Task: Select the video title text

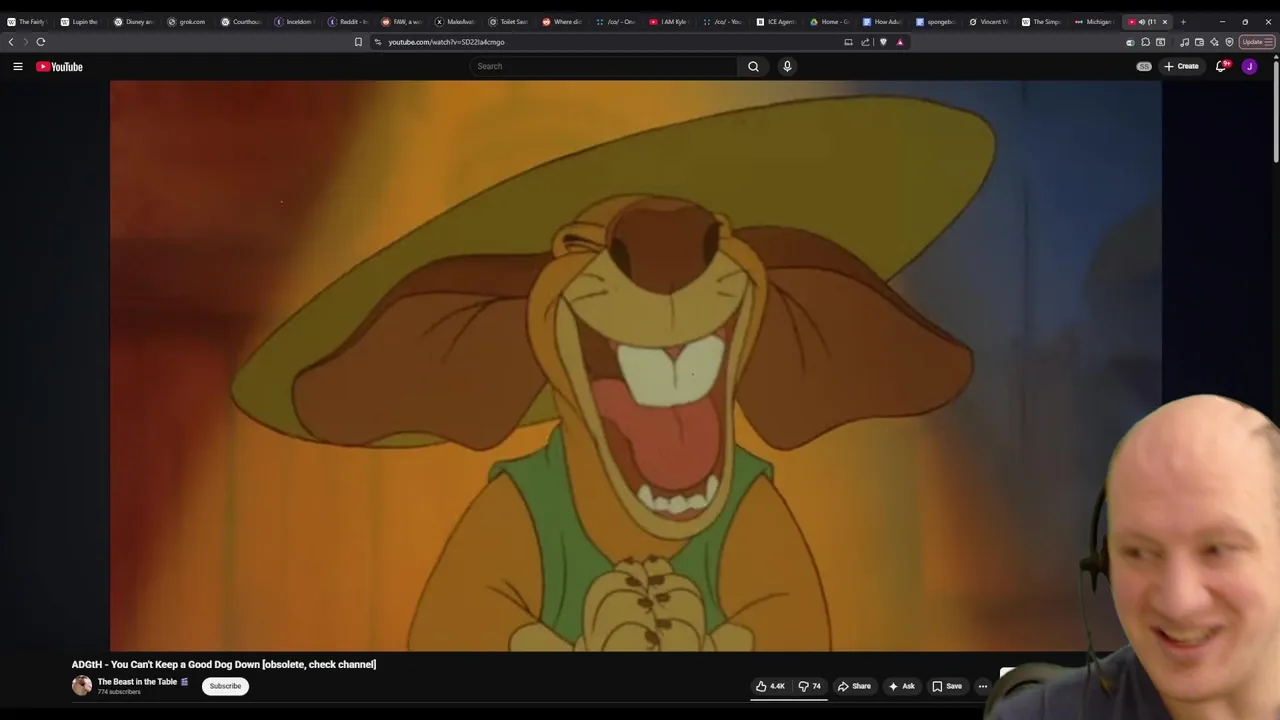Action: 224,664
